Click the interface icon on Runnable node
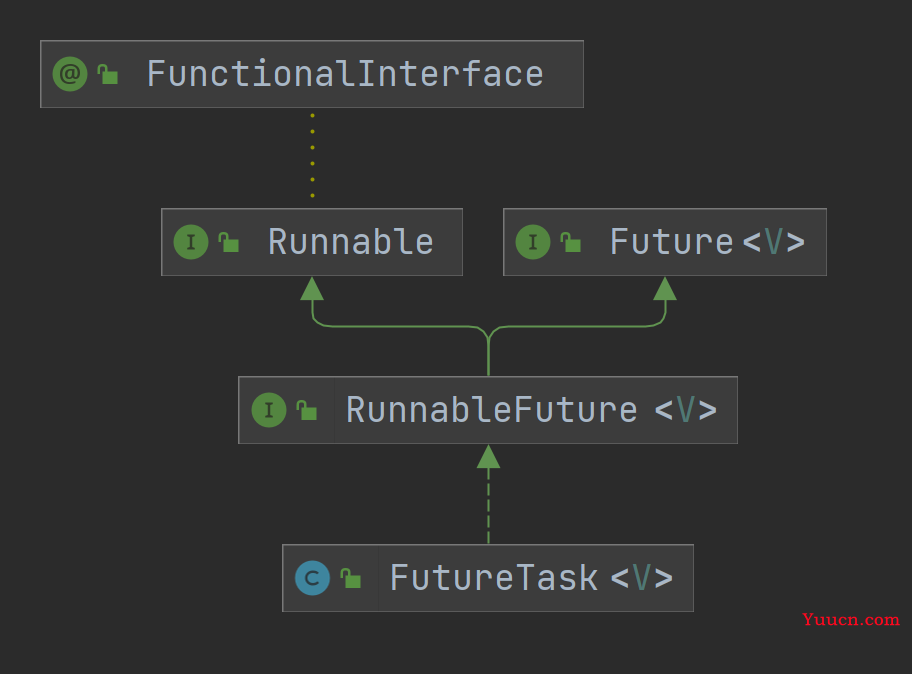 point(191,242)
